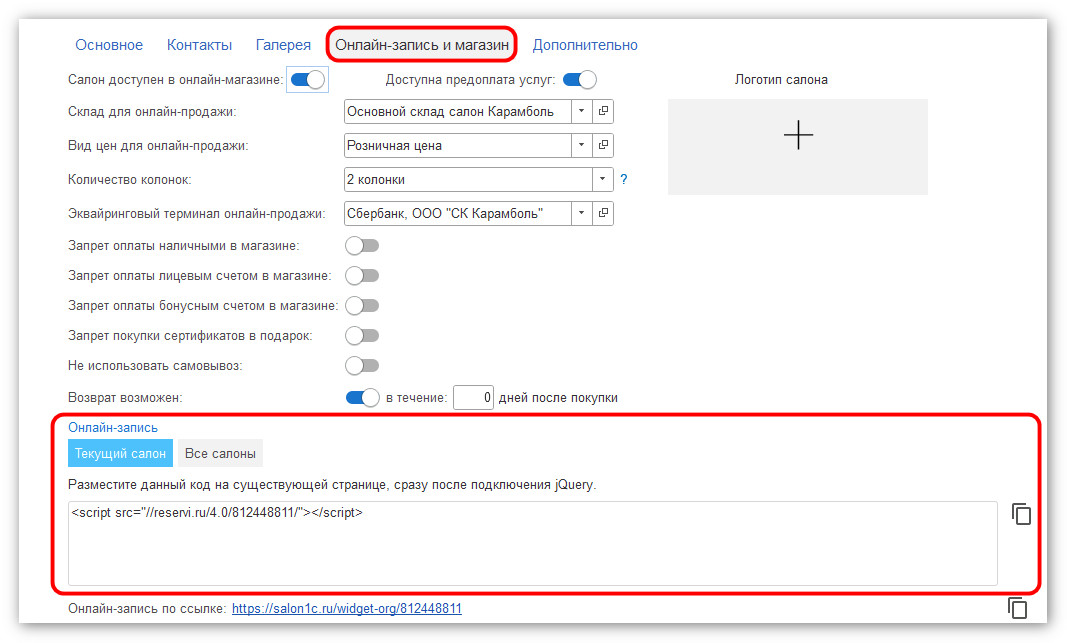Select the Онлайн-запись и магазин tab

[422, 45]
